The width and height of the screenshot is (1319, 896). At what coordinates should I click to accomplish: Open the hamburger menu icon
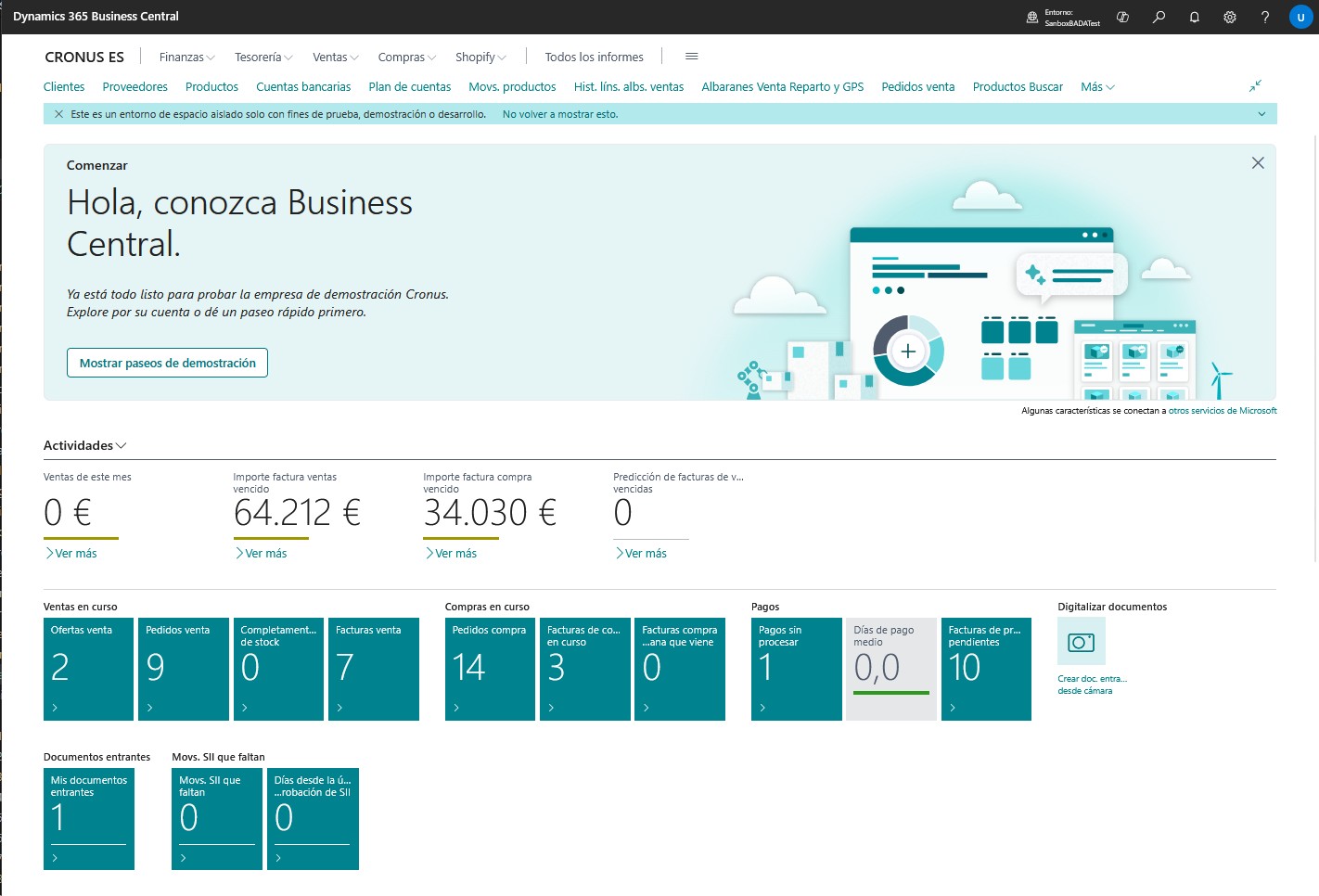[x=691, y=57]
